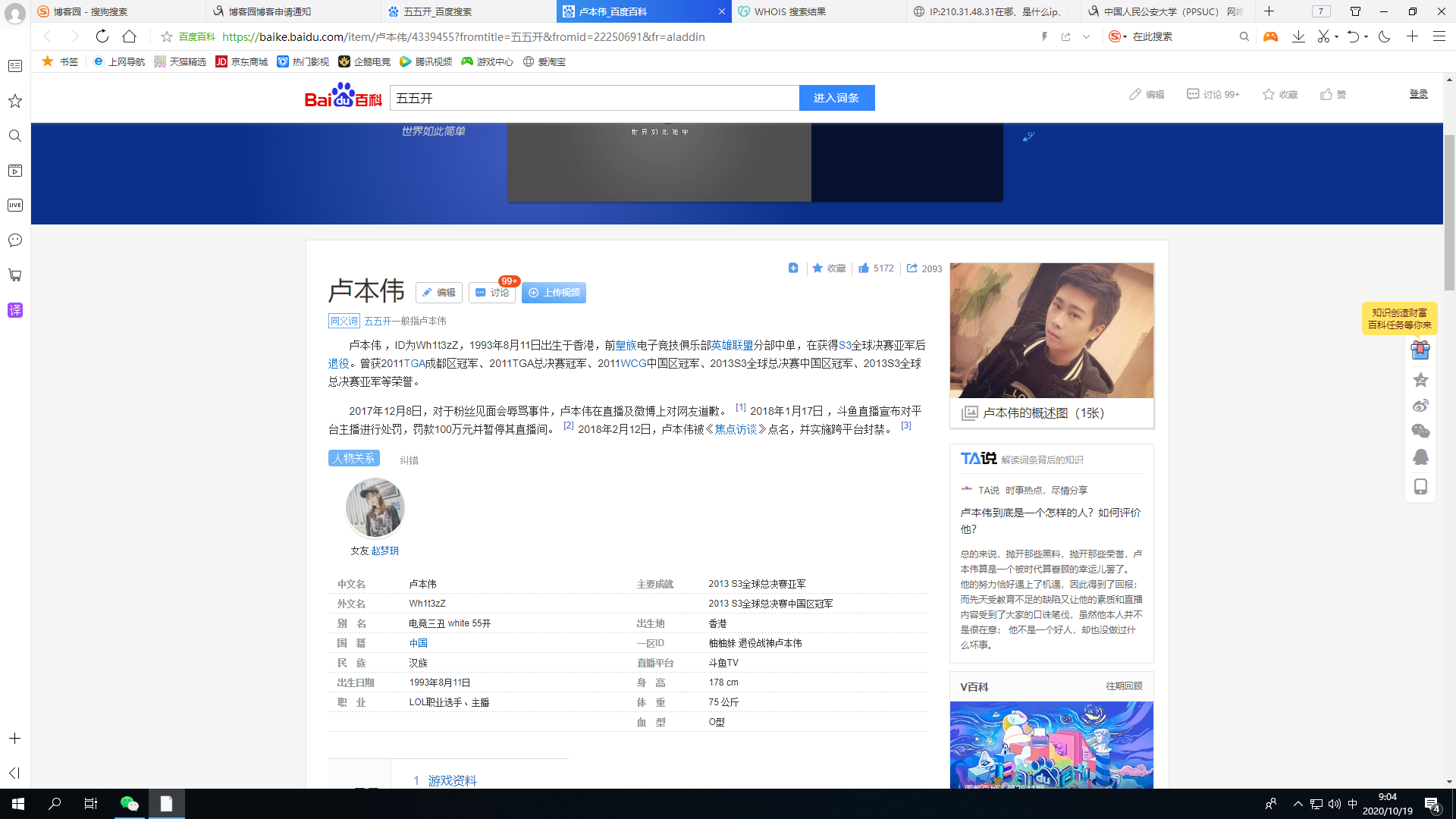Image resolution: width=1456 pixels, height=819 pixels.
Task: Open the translate icon in left sidebar
Action: 15,310
